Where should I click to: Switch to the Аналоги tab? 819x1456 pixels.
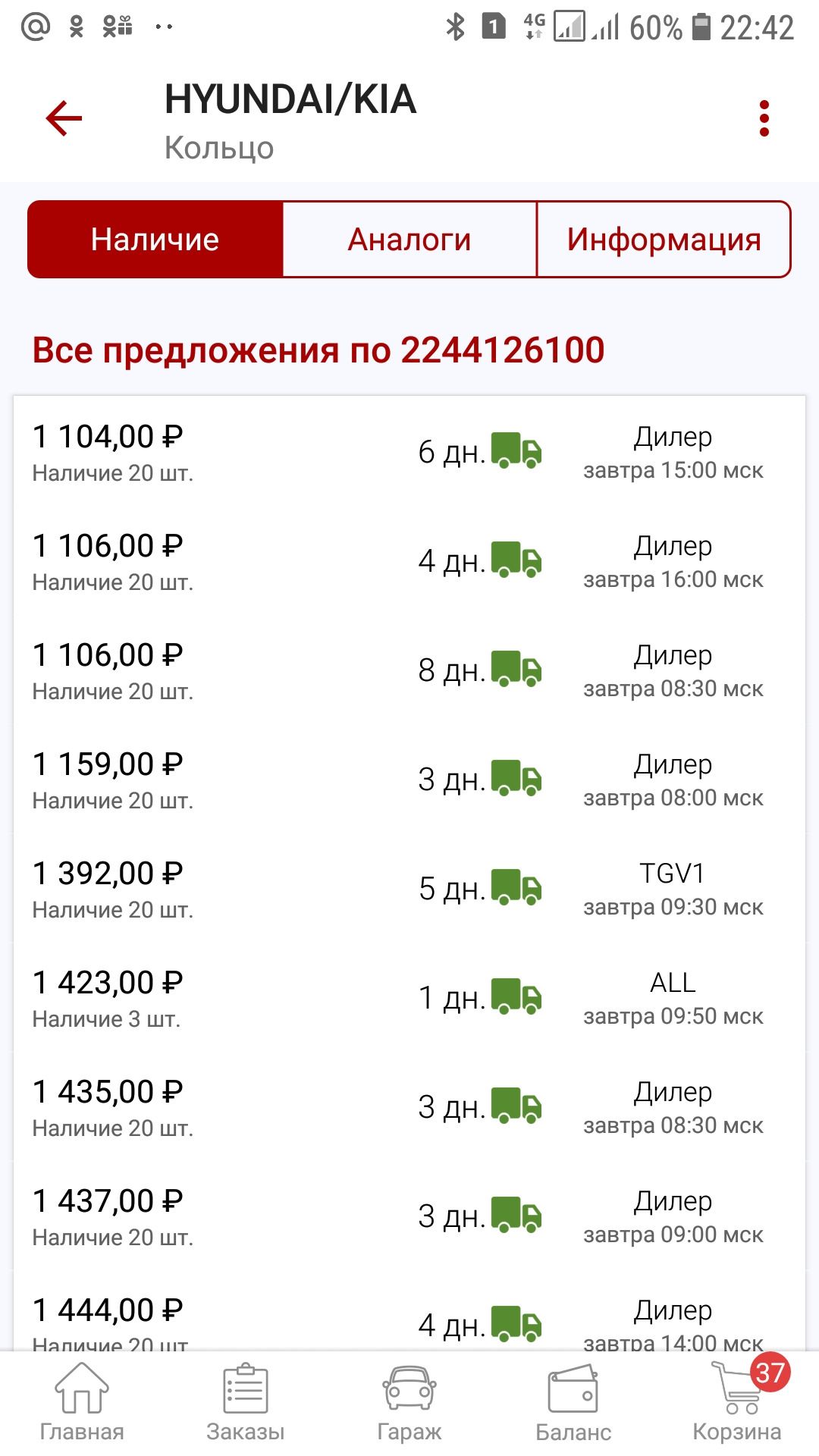(409, 240)
